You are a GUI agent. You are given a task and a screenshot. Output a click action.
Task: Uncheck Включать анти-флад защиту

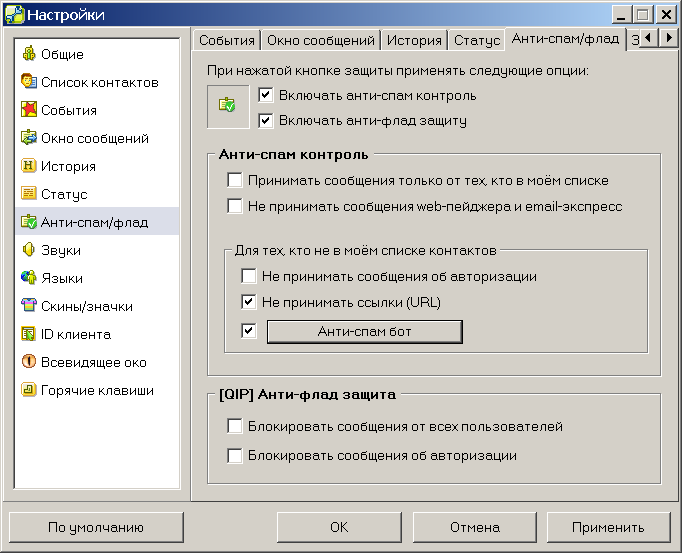pos(265,120)
